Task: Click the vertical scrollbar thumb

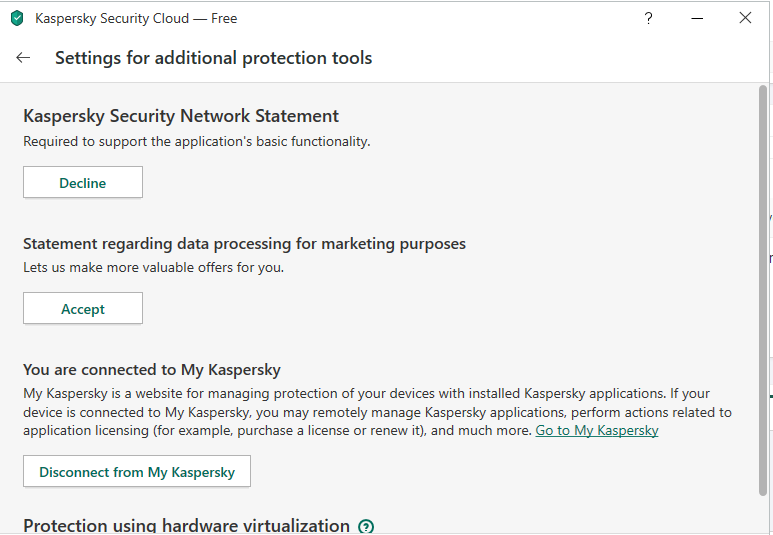Action: click(763, 290)
